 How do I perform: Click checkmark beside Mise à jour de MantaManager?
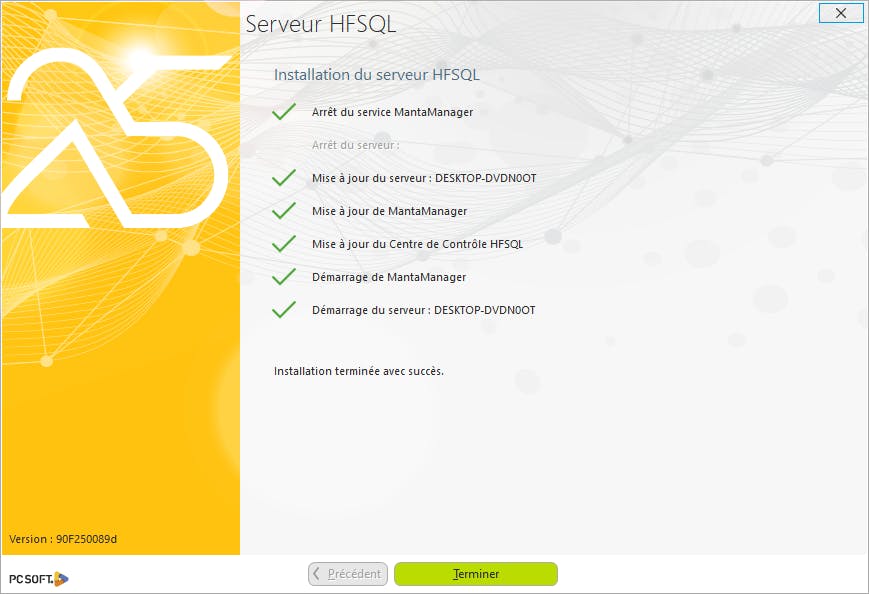(x=284, y=211)
